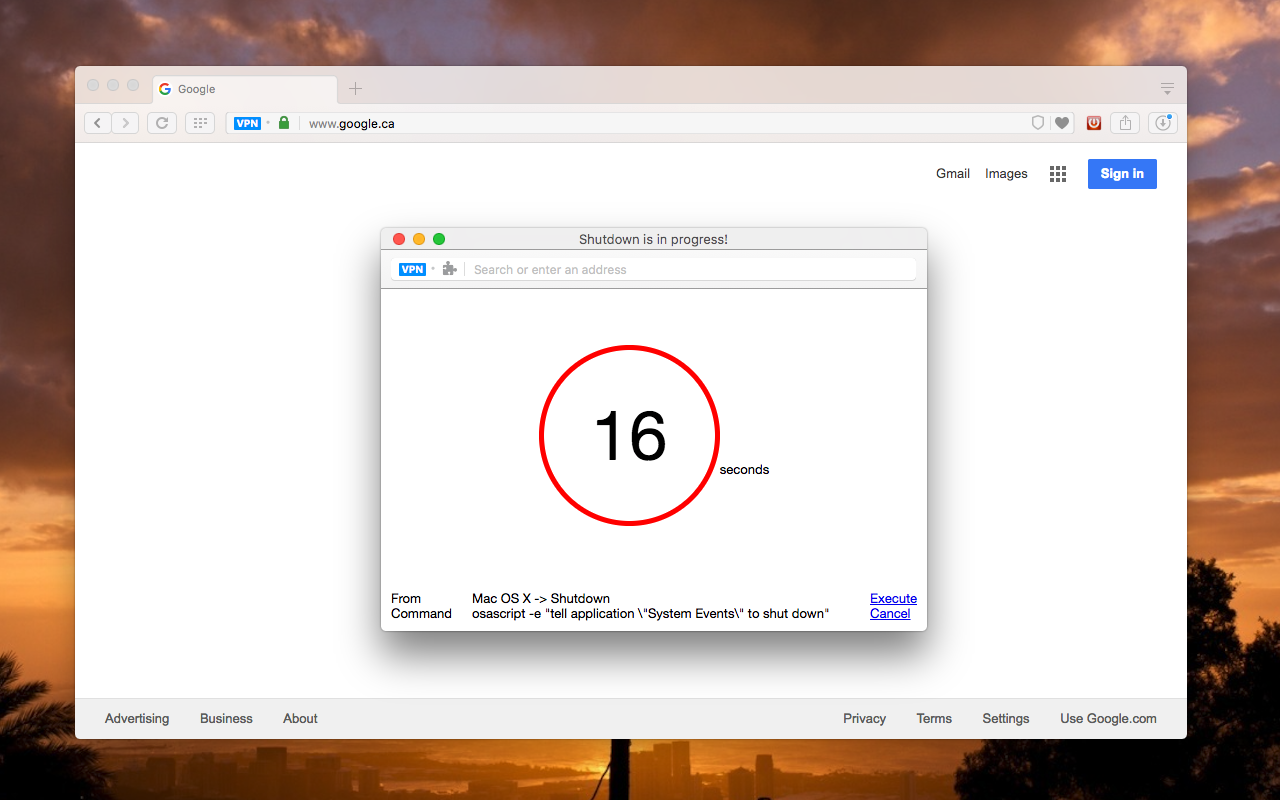Click the share icon in the toolbar
The image size is (1280, 800).
click(x=1125, y=123)
